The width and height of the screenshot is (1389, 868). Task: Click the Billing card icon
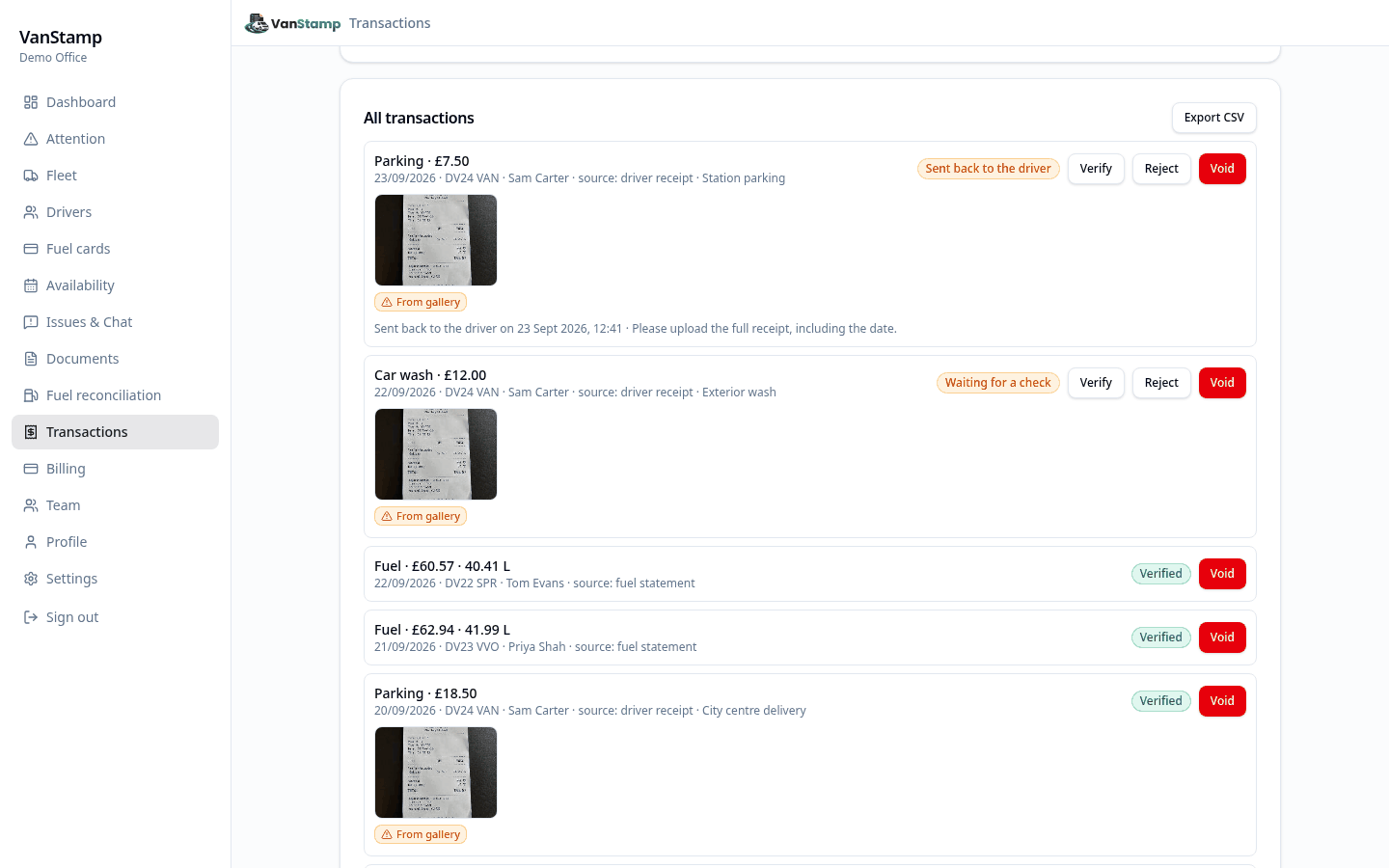[x=31, y=469]
